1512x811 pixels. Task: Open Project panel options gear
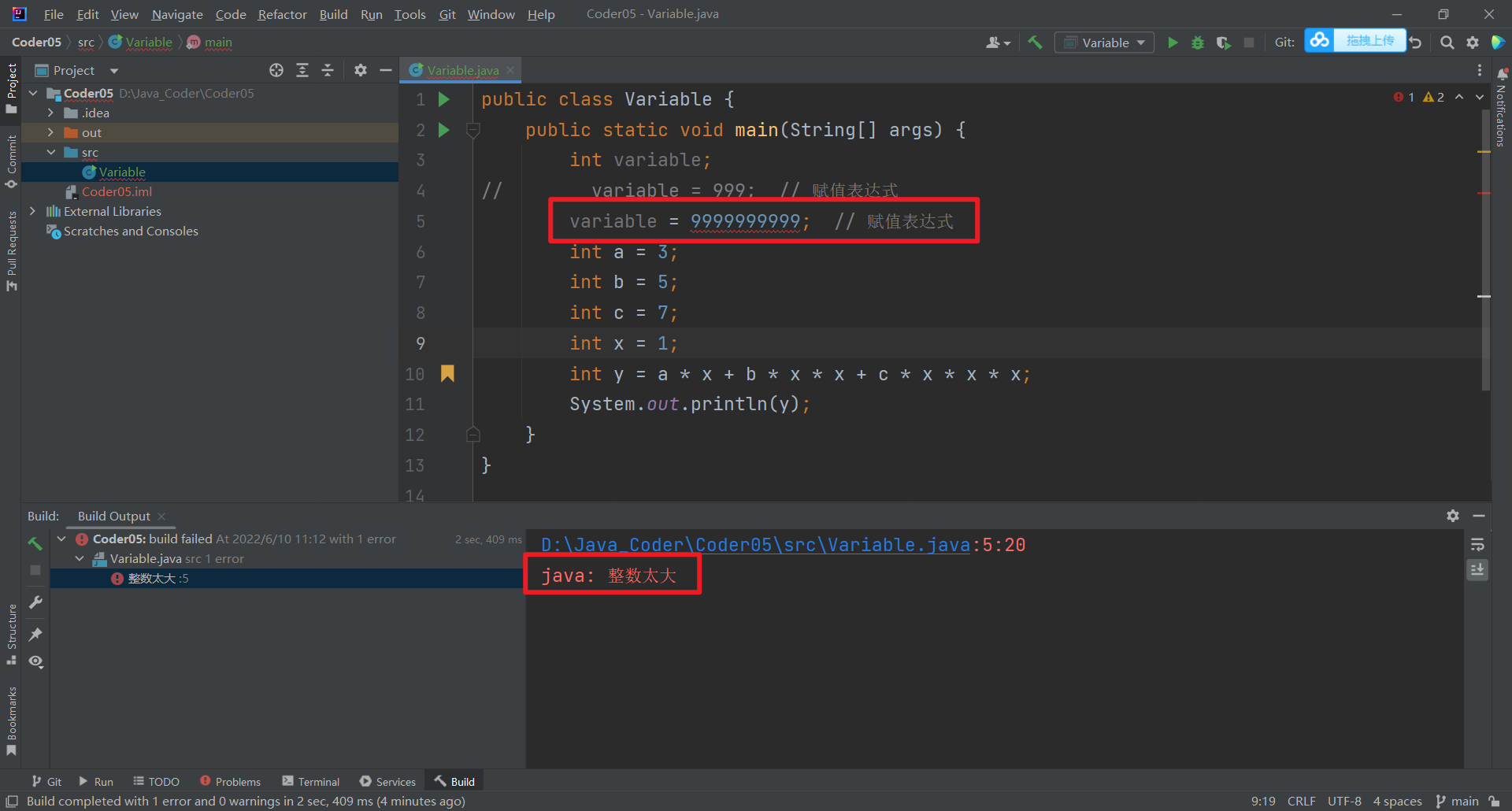[x=361, y=70]
